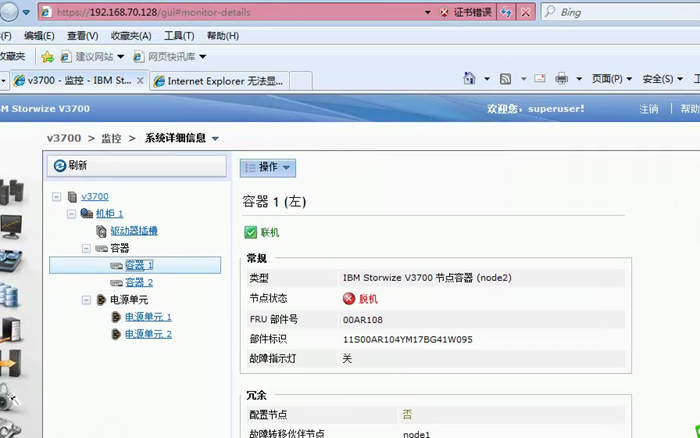Collapse the 机柜 1 tree node

pos(71,214)
